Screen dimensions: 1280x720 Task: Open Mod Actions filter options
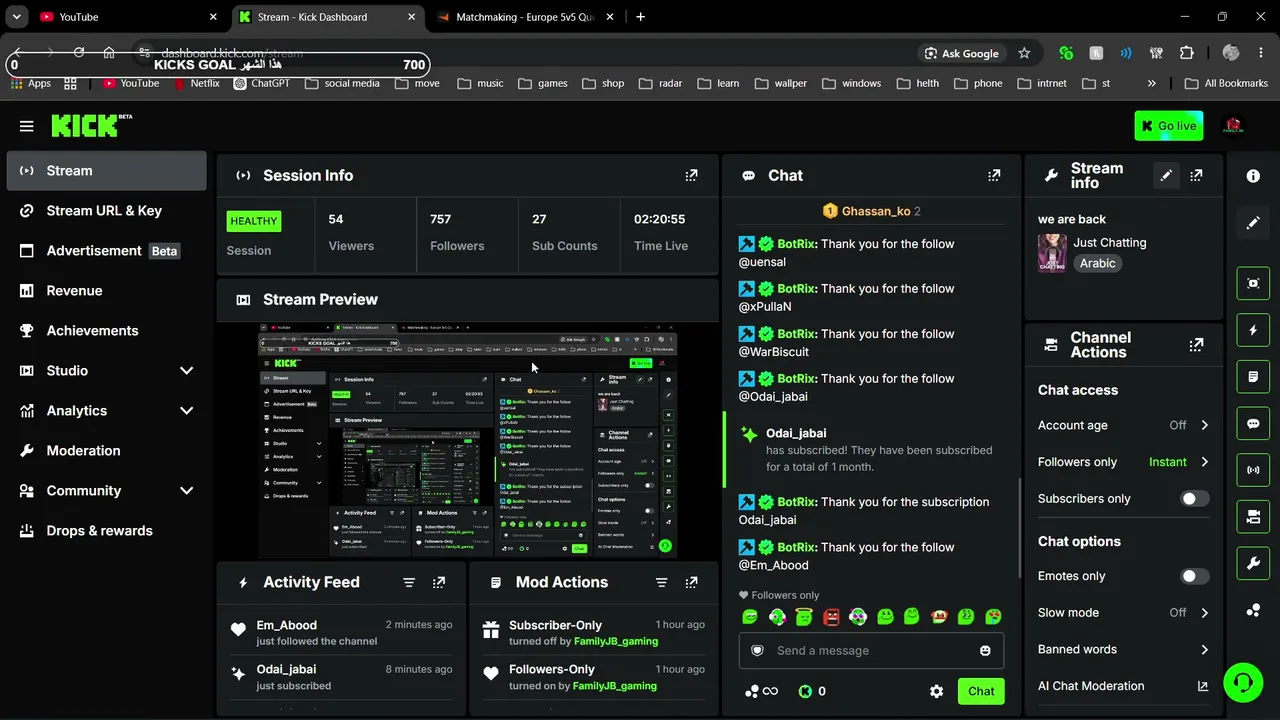661,582
